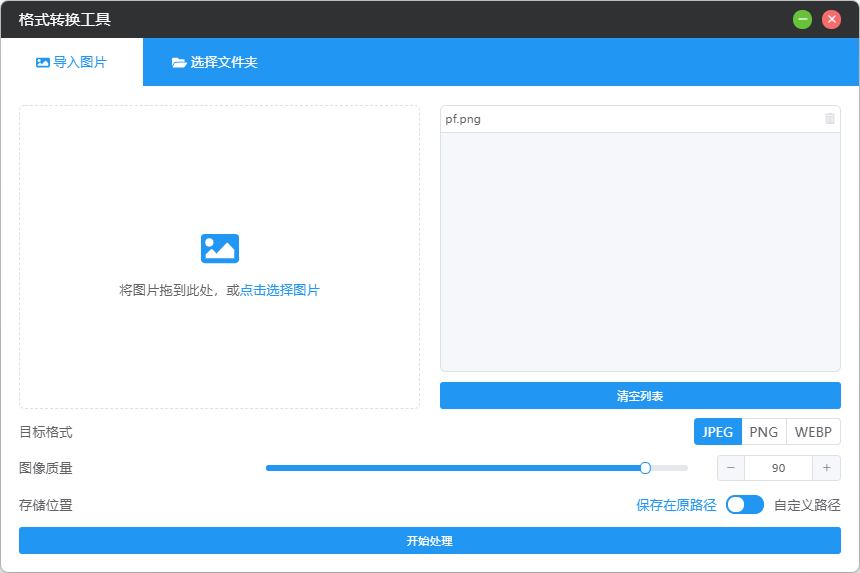Image resolution: width=860 pixels, height=573 pixels.
Task: Decrease quality with the minus button
Action: (x=731, y=468)
